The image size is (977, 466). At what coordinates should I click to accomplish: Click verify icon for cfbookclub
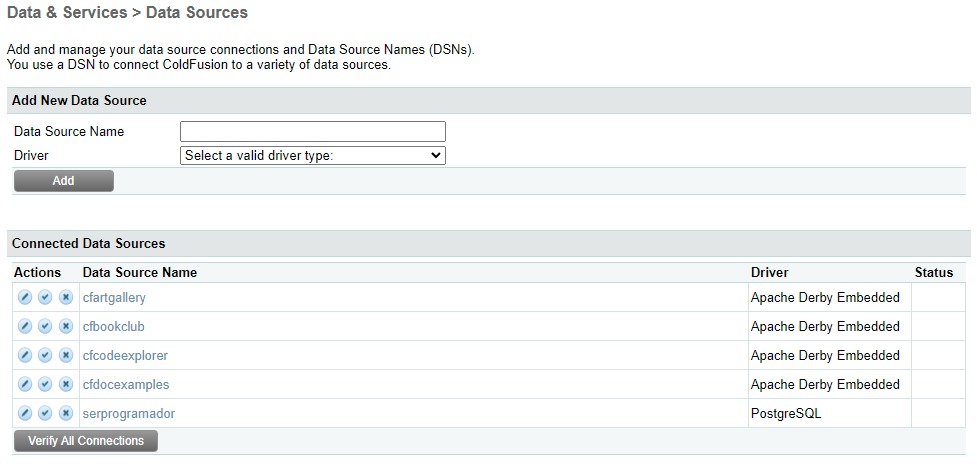point(45,327)
